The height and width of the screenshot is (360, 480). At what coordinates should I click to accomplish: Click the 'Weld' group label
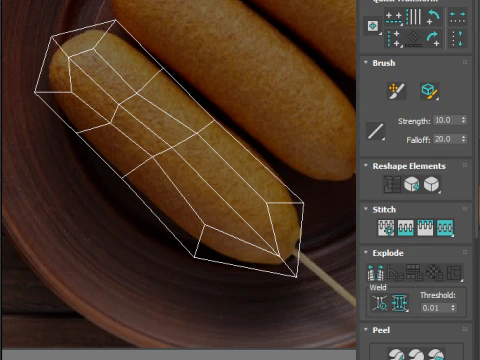click(378, 287)
